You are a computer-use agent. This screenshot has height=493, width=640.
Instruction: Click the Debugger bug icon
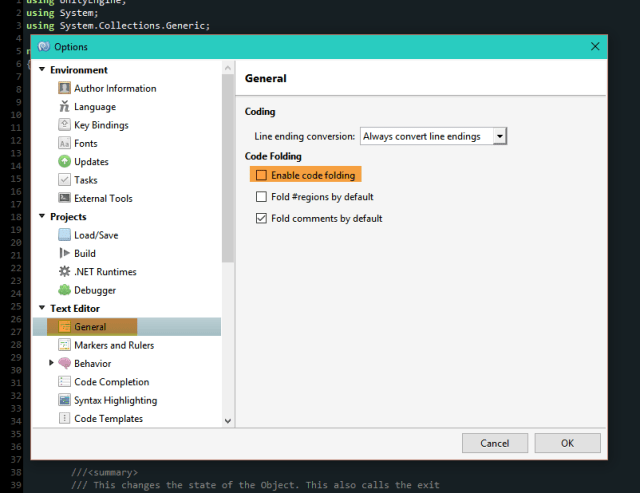click(x=64, y=290)
